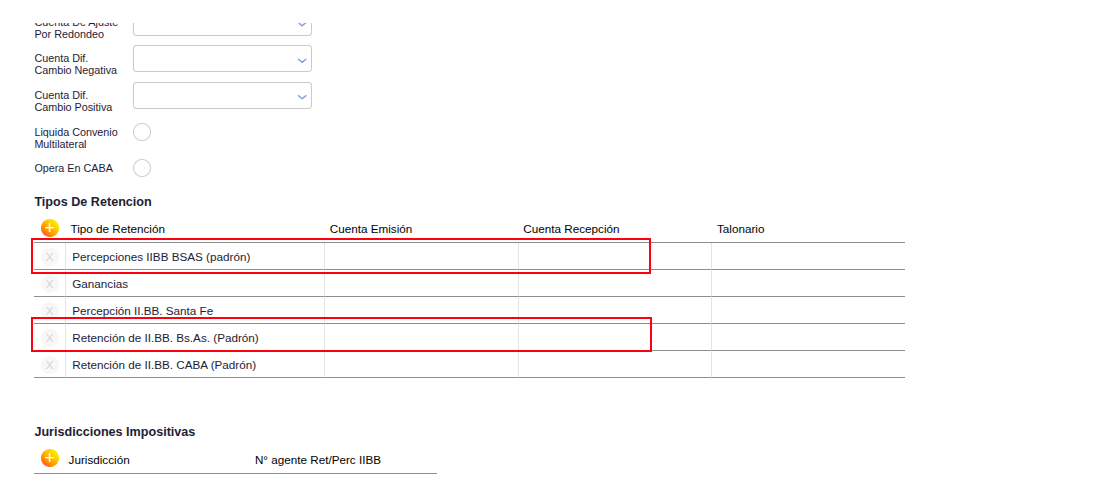Click Cuenta Emisión cell for Retención Bs.As. row

point(420,338)
